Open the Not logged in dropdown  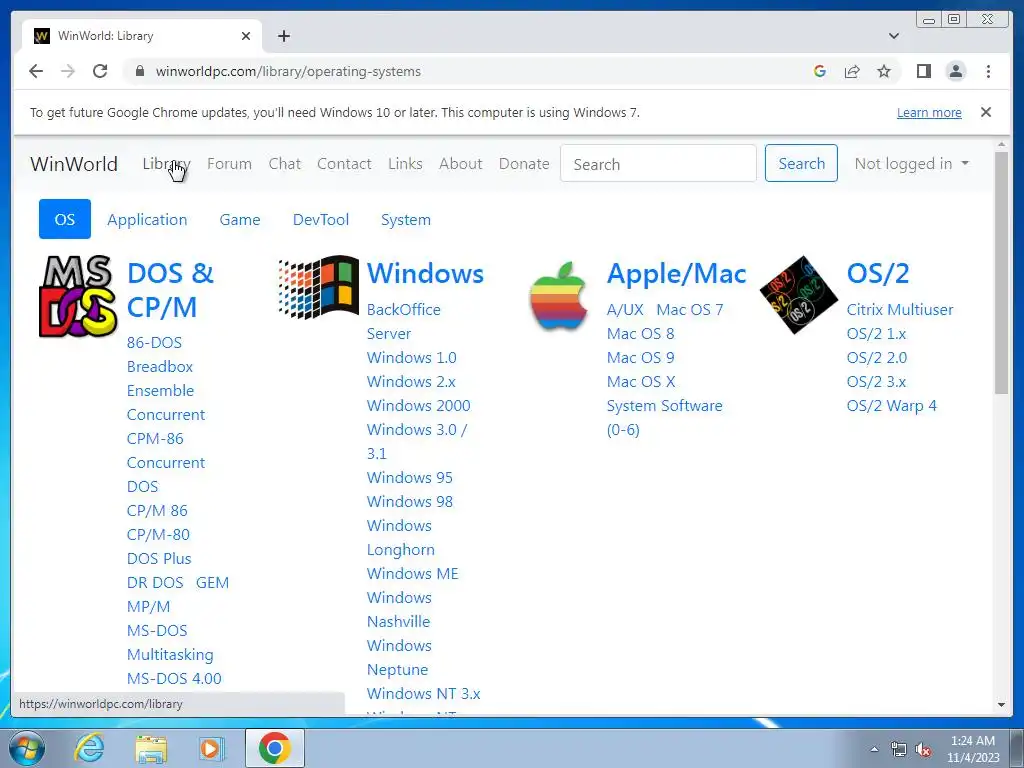(x=912, y=164)
